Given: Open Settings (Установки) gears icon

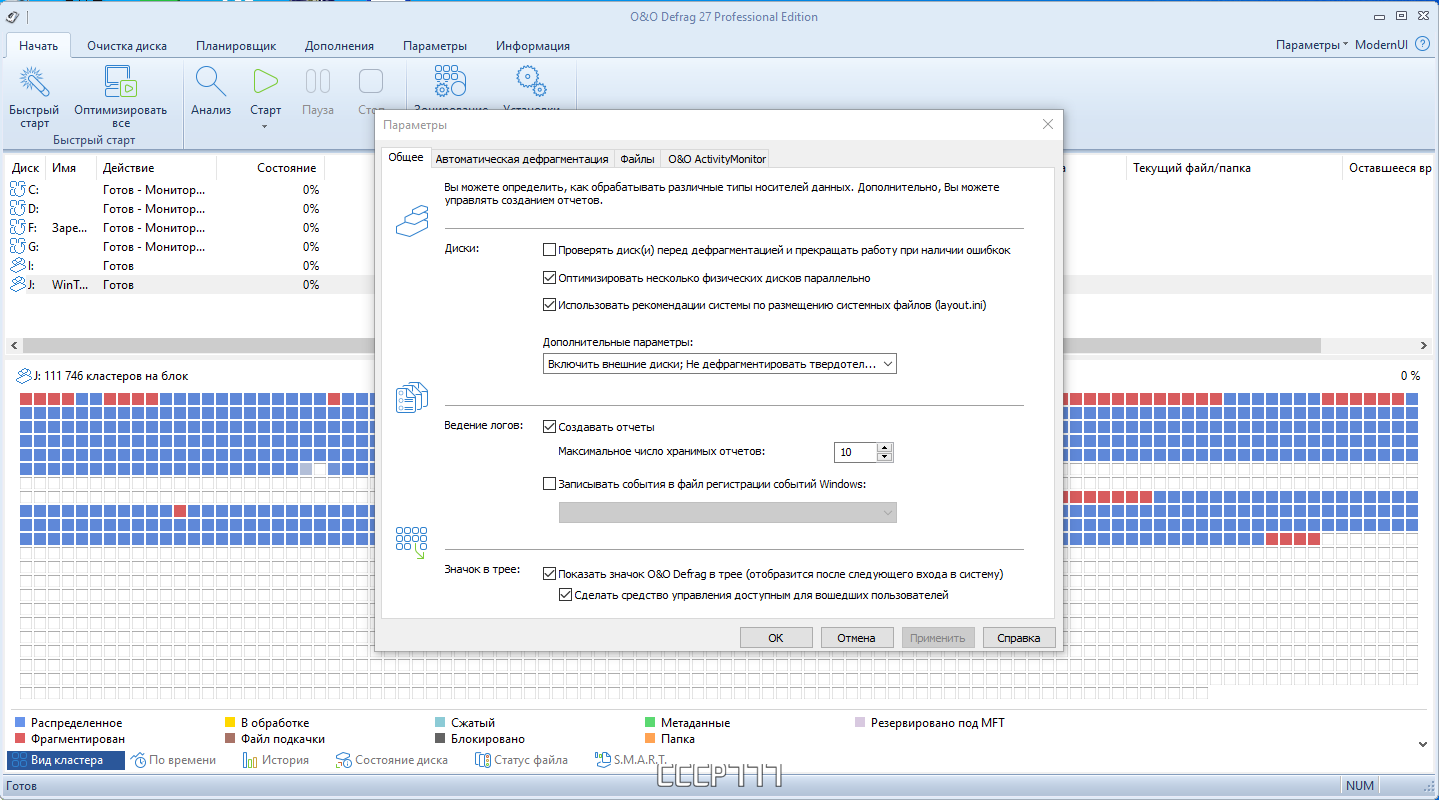Looking at the screenshot, I should (x=530, y=82).
